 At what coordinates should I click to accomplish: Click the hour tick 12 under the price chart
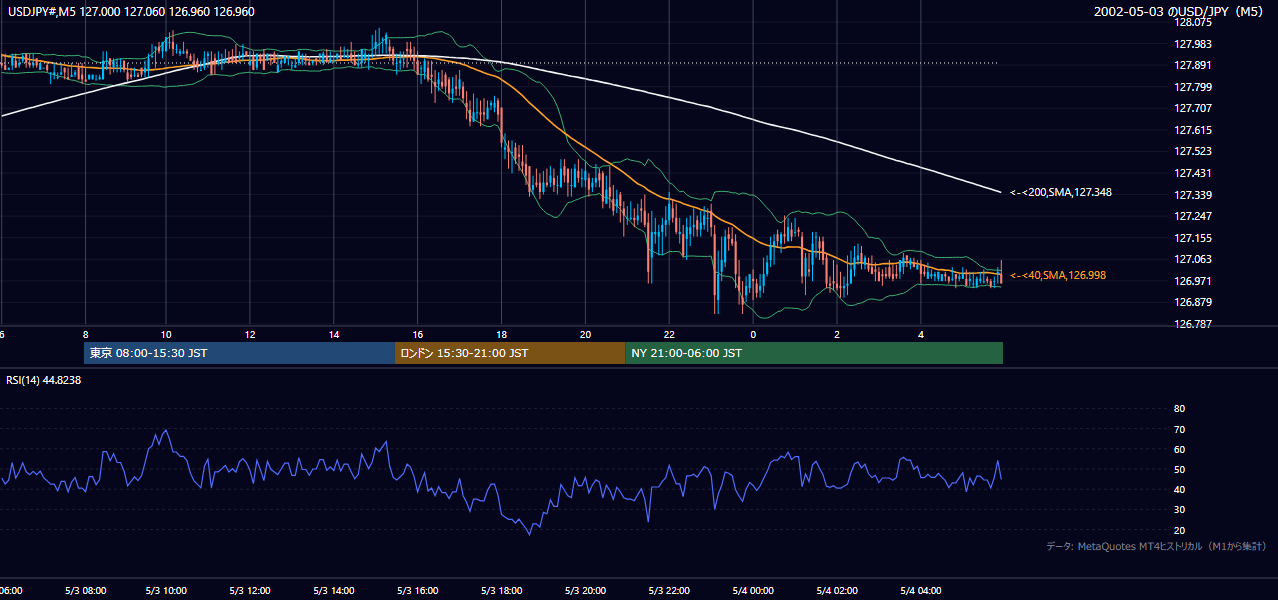[x=250, y=335]
